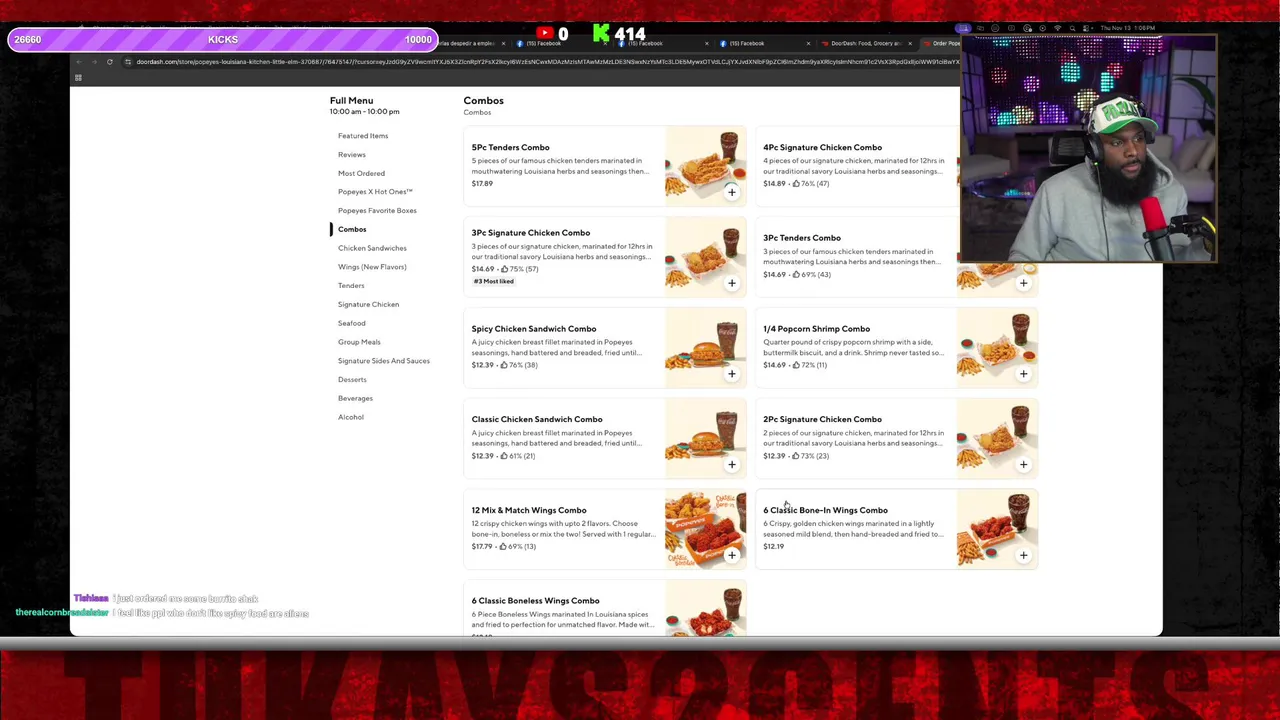1280x720 pixels.
Task: Close the DoorDash Food, Grocery browser tab
Action: (x=909, y=43)
